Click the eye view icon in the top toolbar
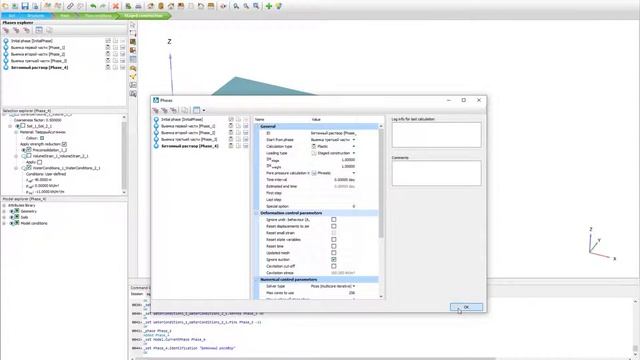The height and width of the screenshot is (360, 640). [223, 6]
